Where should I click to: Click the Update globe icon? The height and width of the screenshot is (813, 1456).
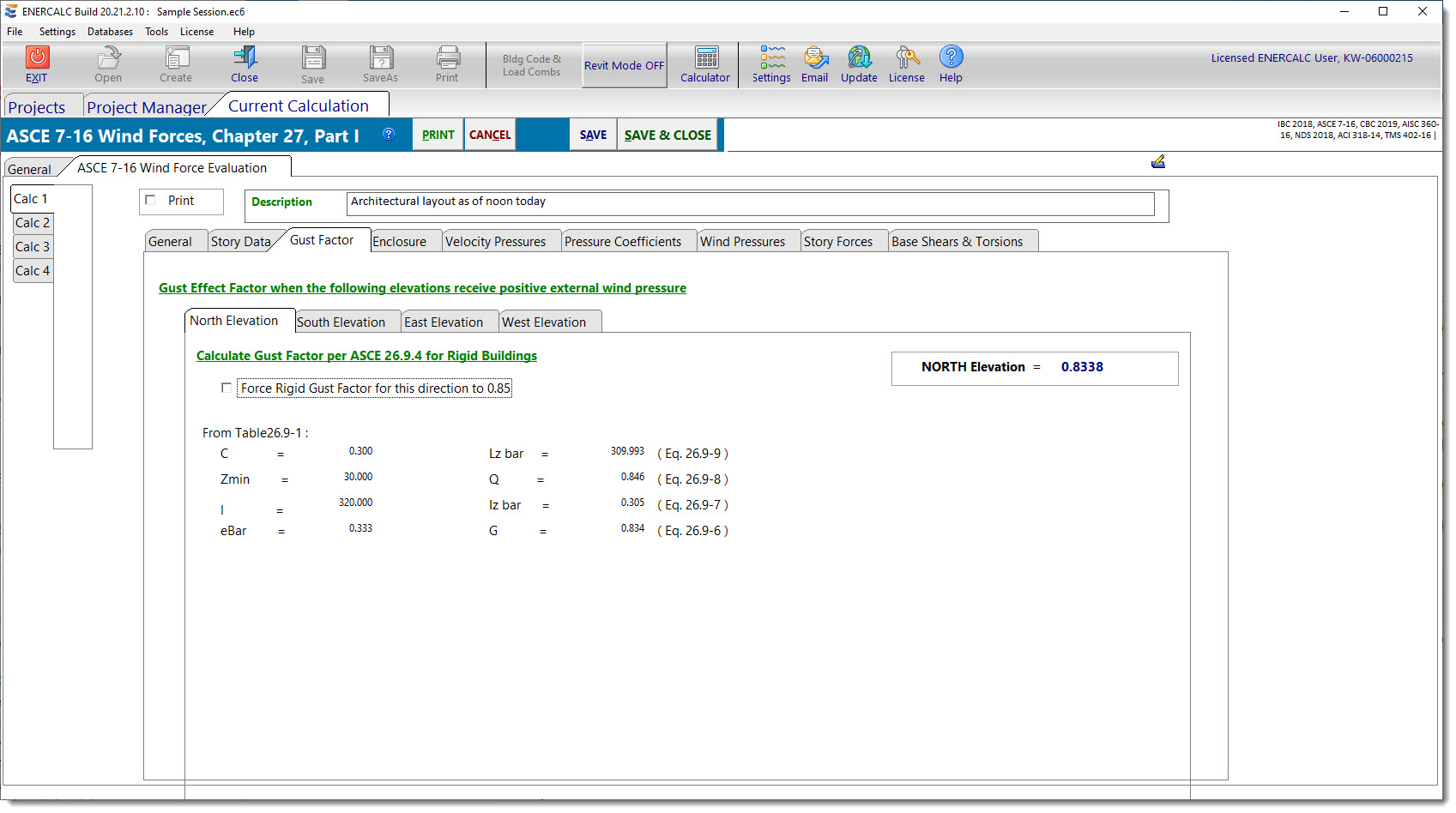point(859,57)
